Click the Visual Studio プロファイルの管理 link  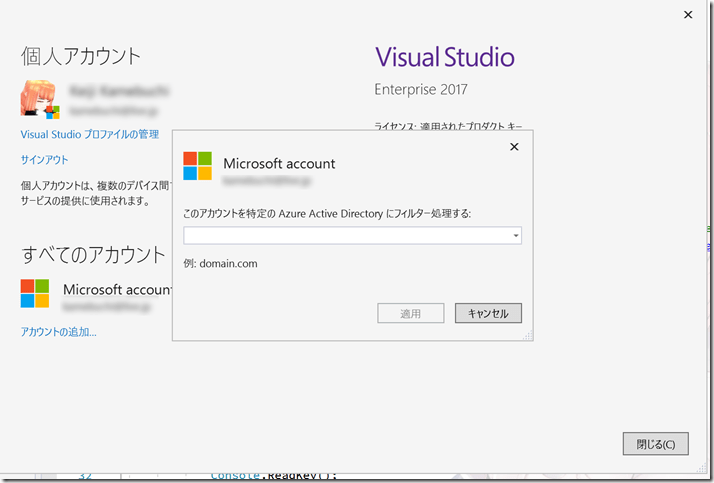click(x=90, y=134)
